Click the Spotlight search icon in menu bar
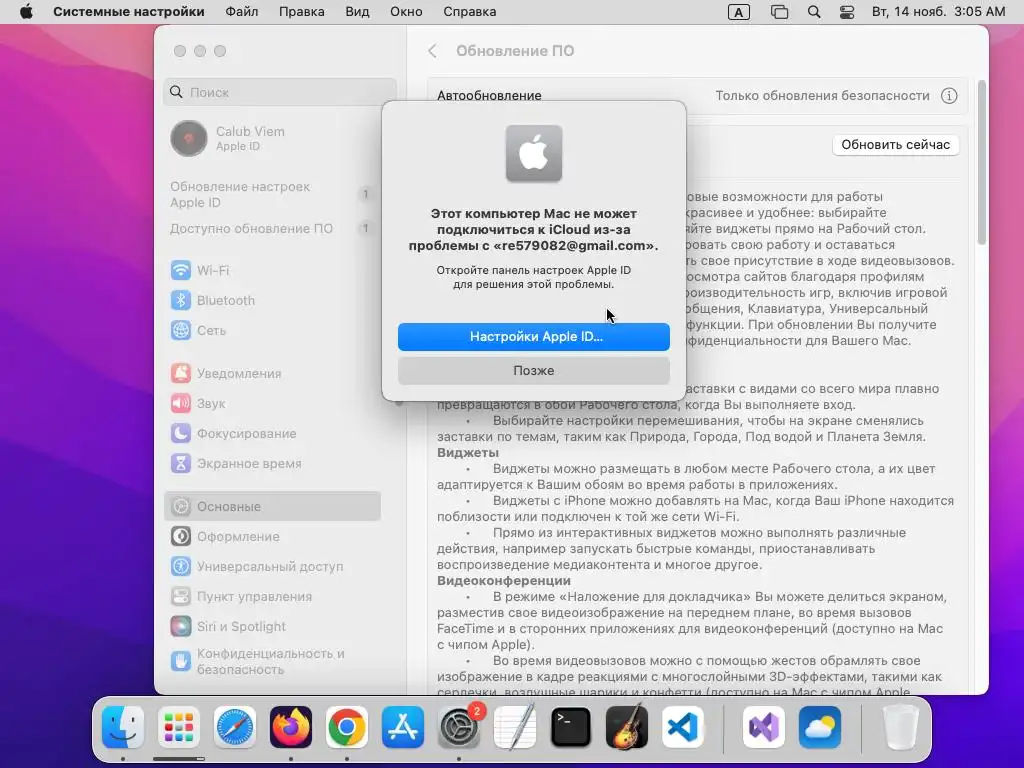This screenshot has width=1024, height=768. 814,12
